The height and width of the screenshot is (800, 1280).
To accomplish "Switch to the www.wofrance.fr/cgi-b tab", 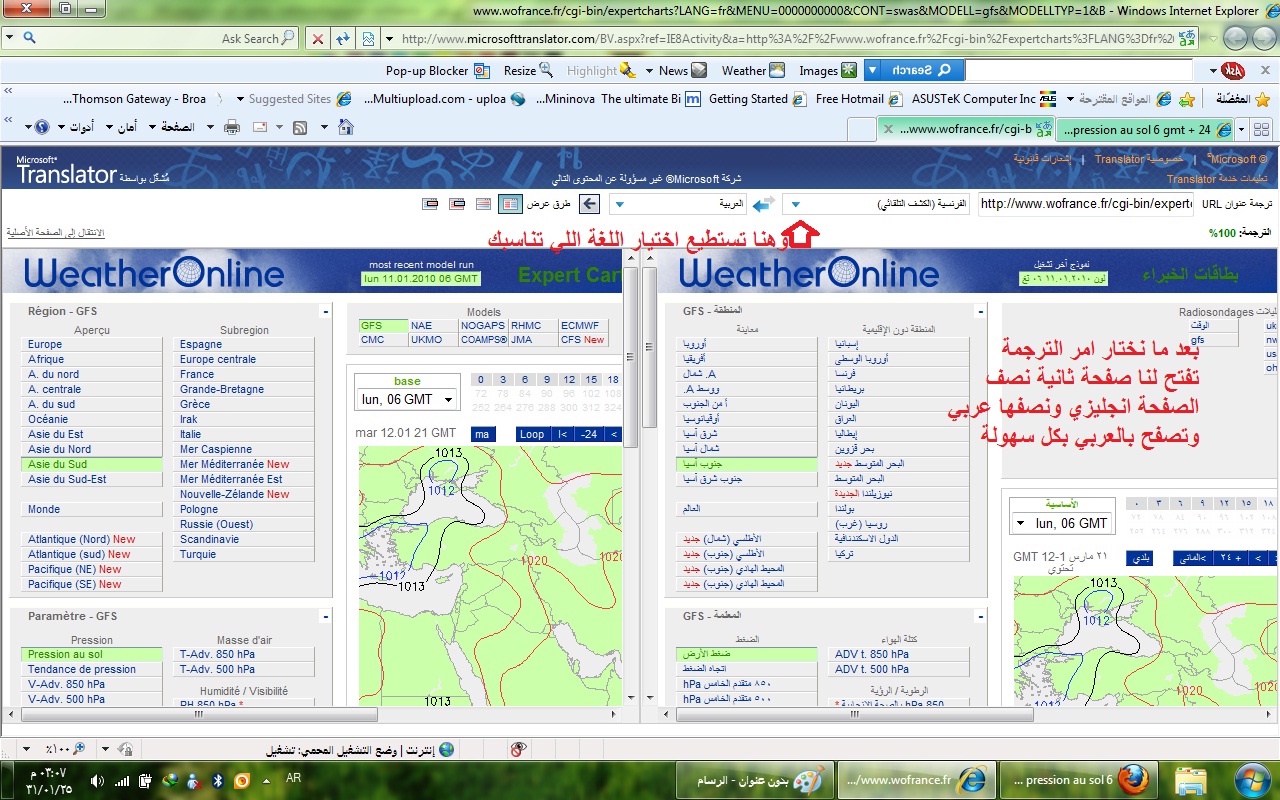I will click(965, 130).
